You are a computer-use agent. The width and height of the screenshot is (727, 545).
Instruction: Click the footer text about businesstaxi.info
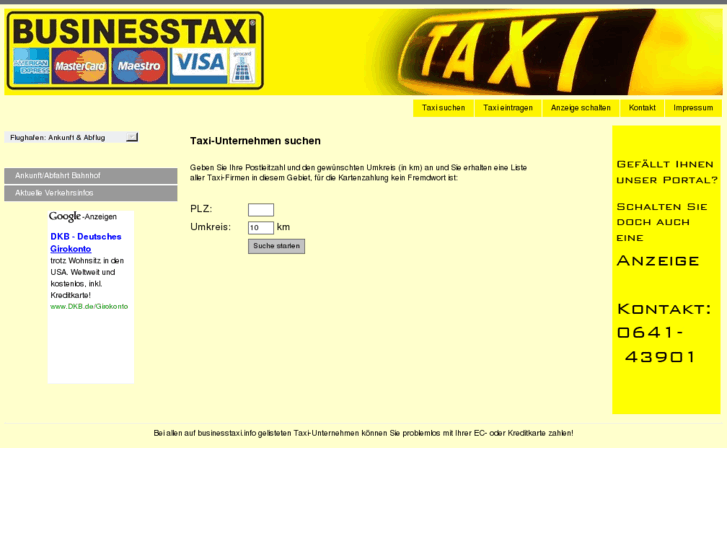364,433
